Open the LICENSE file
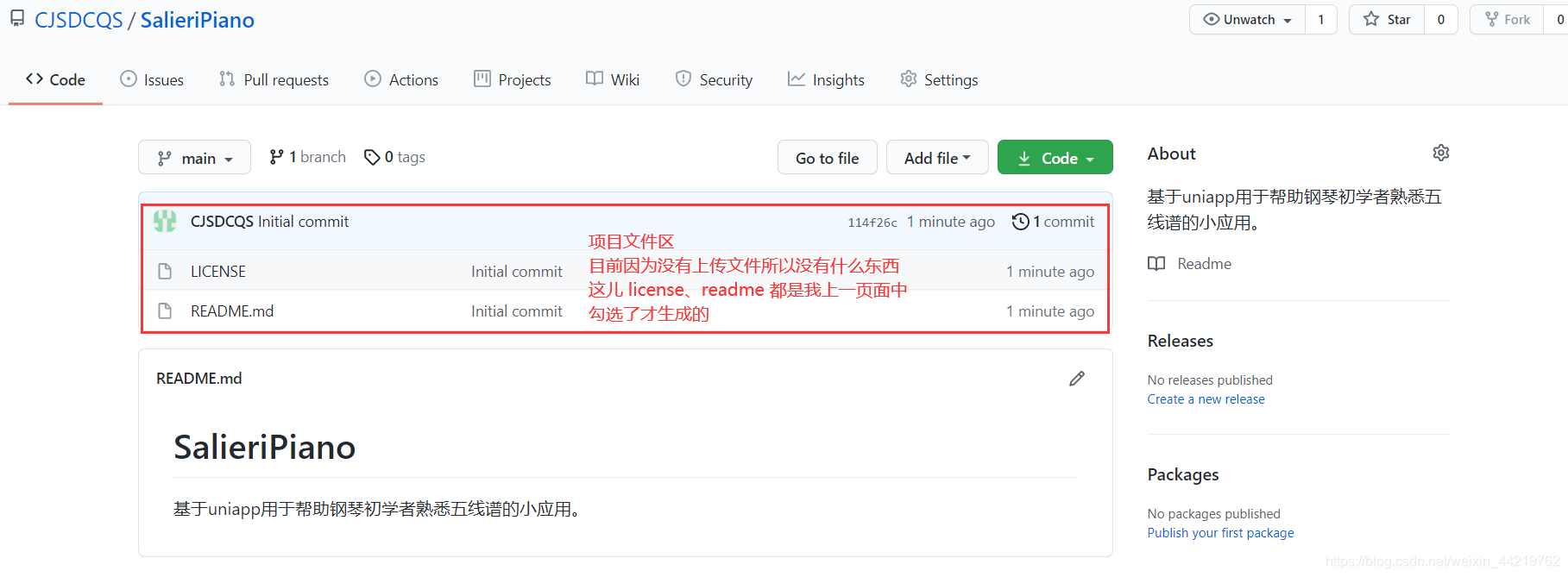 (218, 272)
